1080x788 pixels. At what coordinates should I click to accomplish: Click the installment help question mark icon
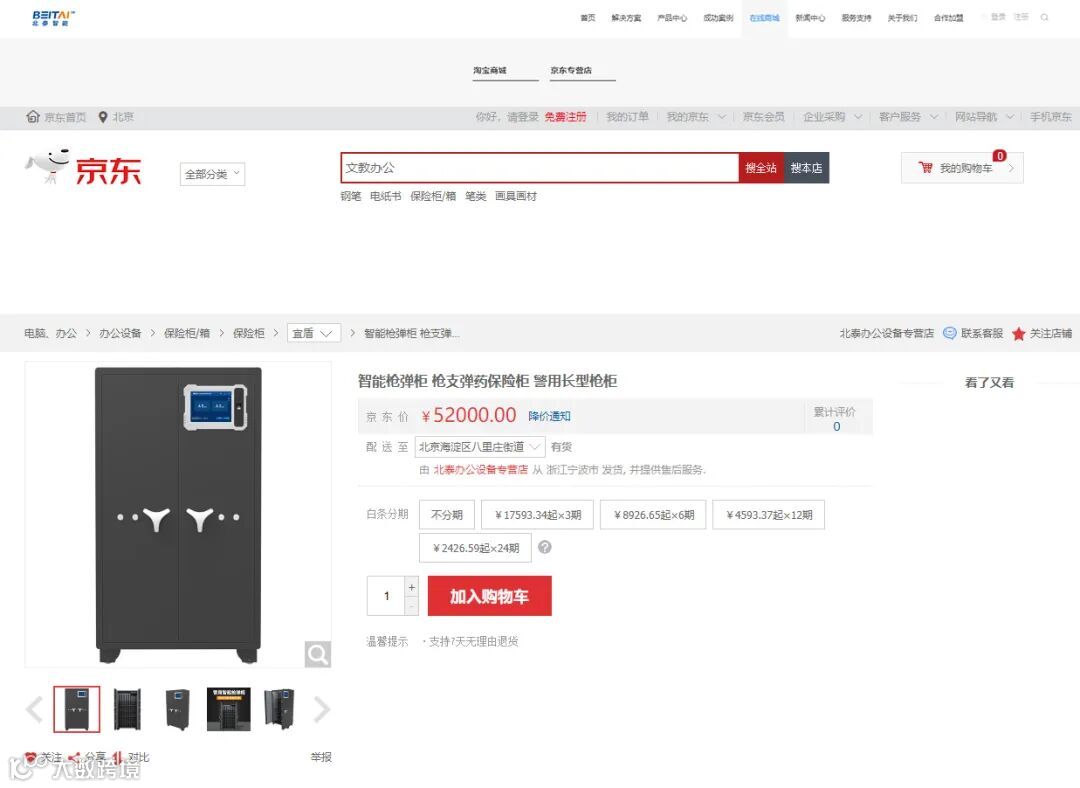click(x=544, y=547)
